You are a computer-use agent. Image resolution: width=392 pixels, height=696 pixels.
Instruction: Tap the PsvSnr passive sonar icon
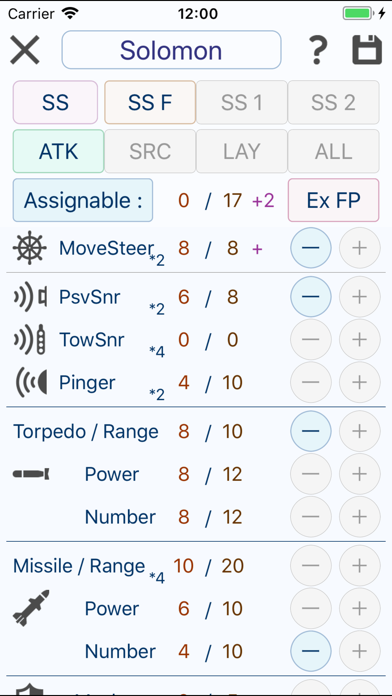pyautogui.click(x=30, y=297)
